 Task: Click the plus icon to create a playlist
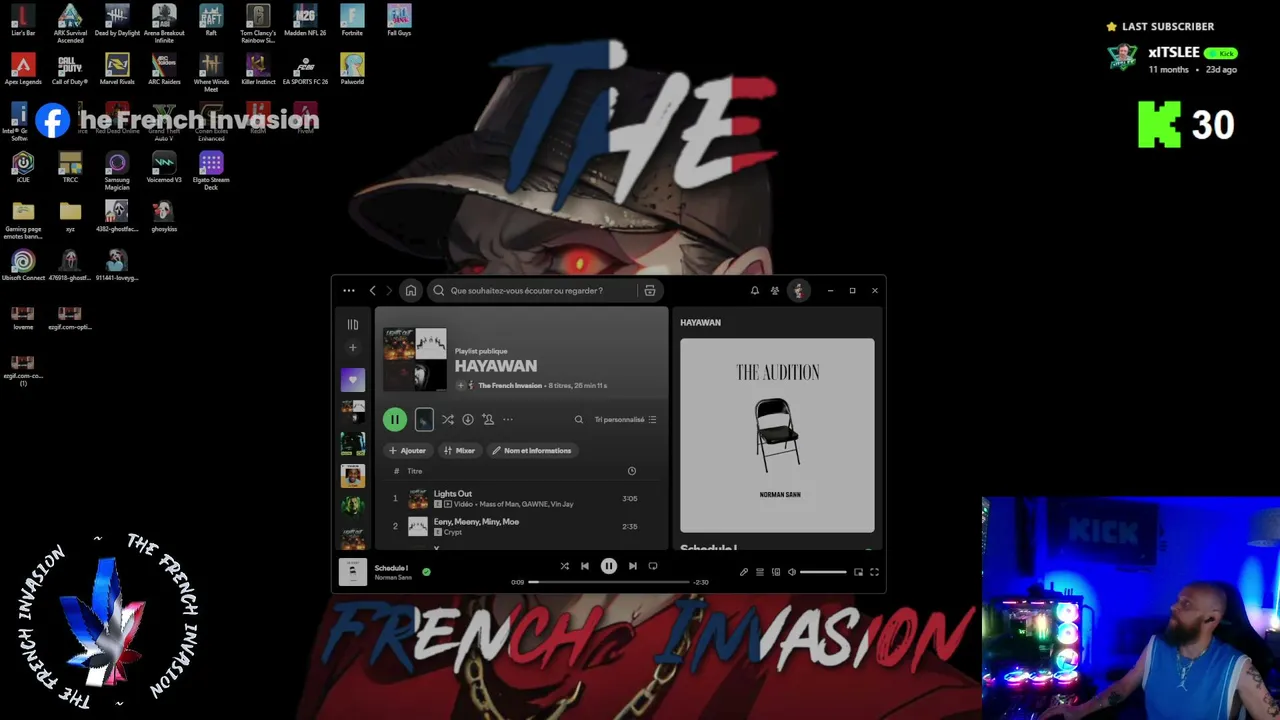pyautogui.click(x=353, y=348)
